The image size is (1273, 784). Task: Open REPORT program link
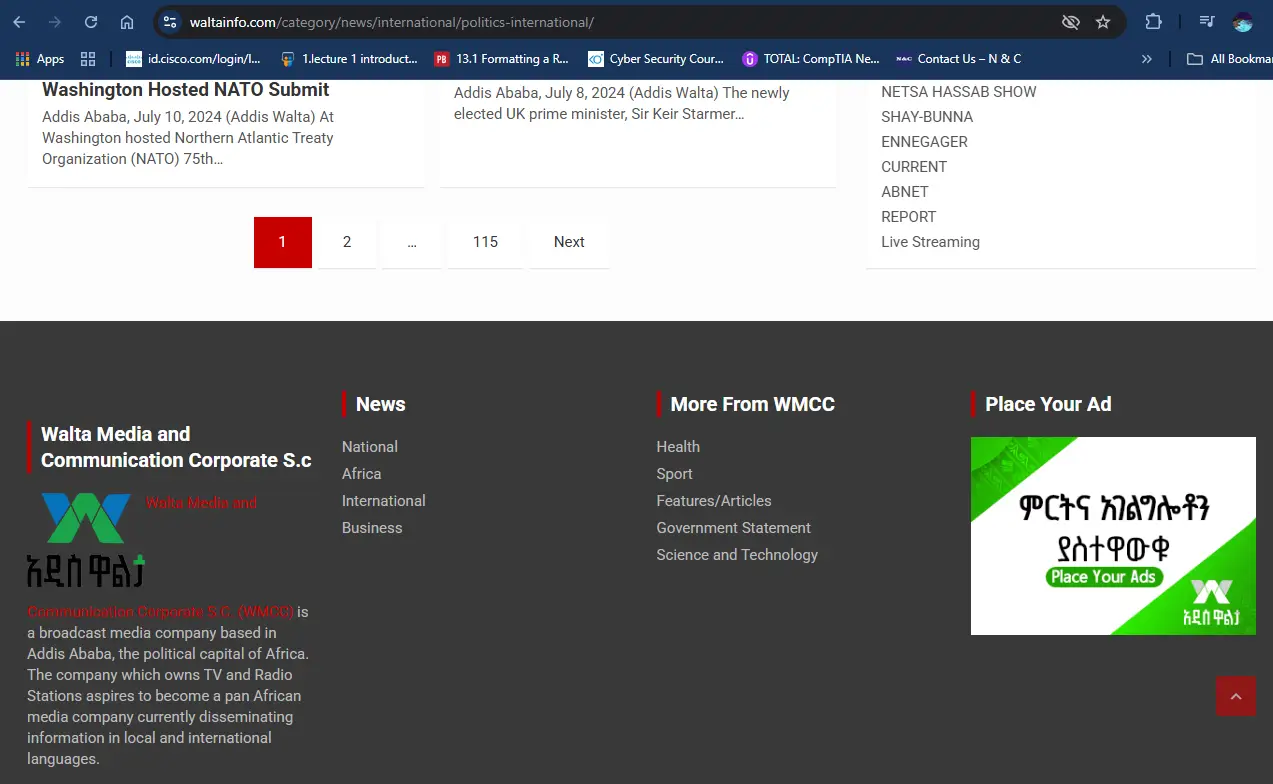point(908,217)
